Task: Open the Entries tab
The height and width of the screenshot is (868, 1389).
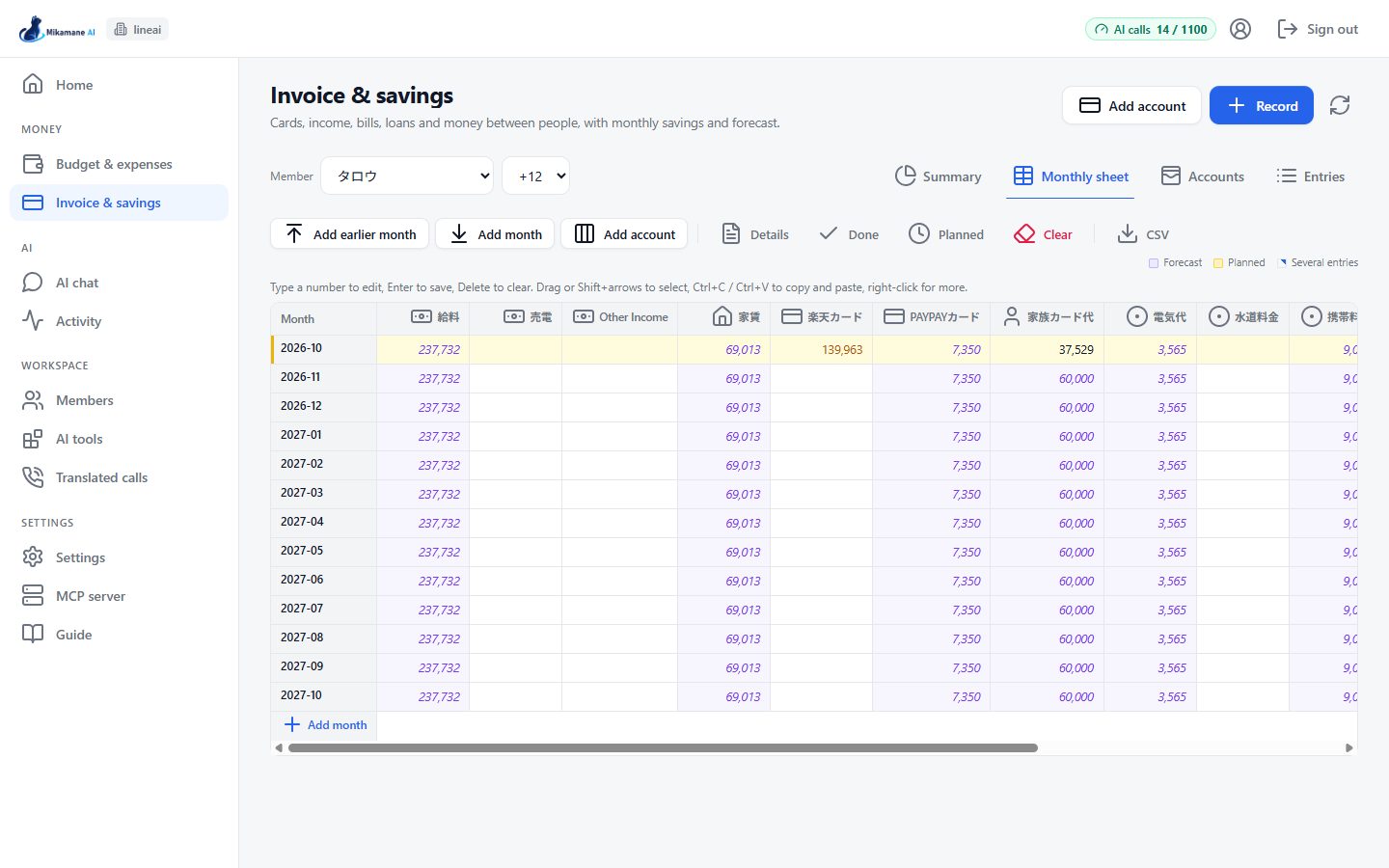Action: 1310,176
